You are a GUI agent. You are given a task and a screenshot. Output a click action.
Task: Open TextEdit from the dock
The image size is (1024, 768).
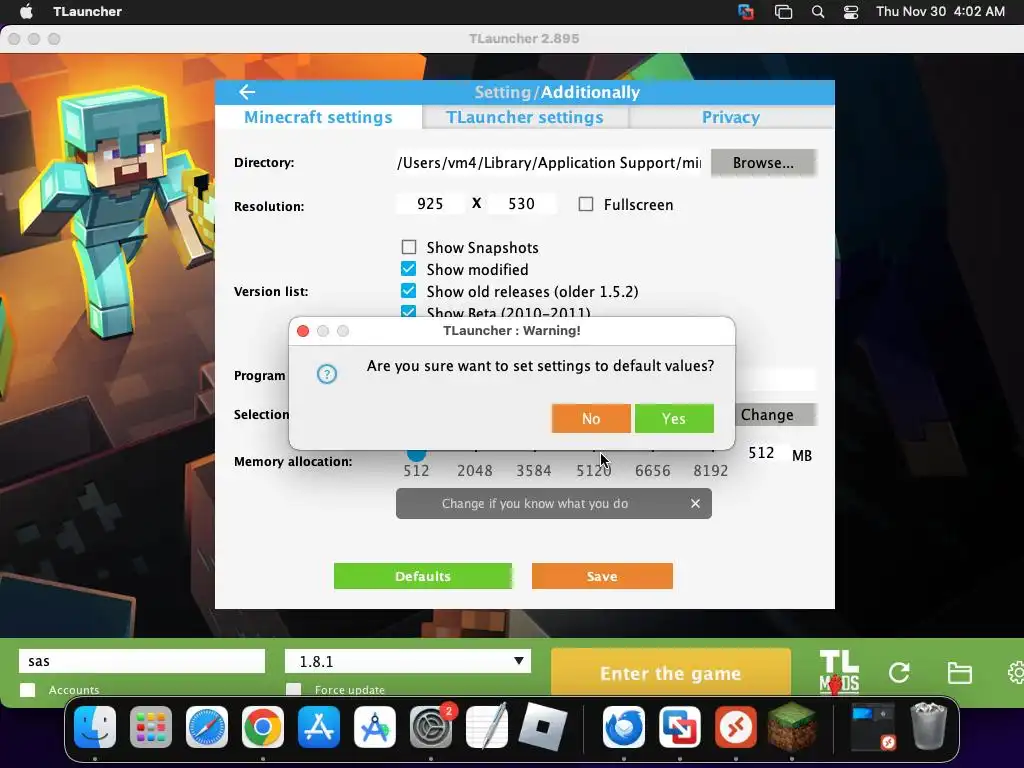[487, 727]
